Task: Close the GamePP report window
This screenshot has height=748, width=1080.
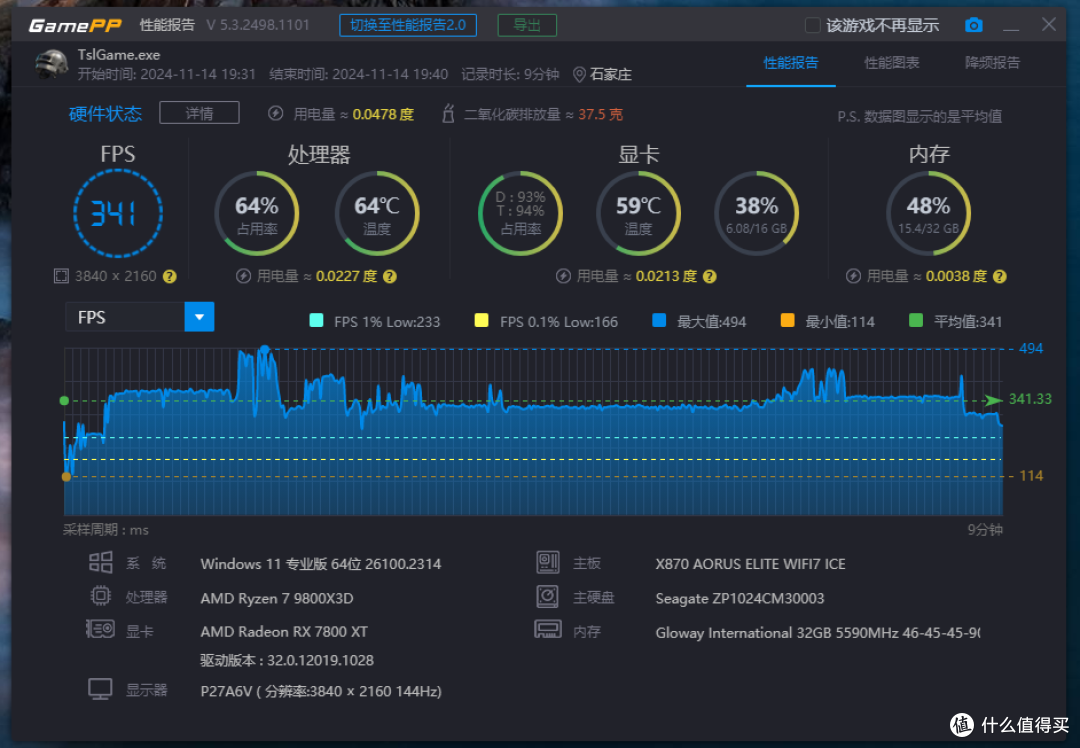Action: [x=1049, y=25]
